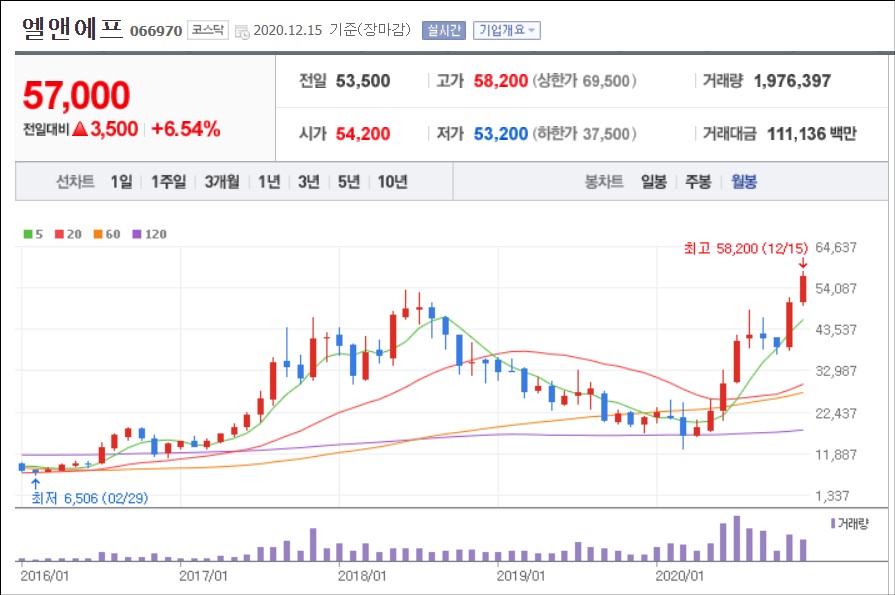Click the 거래대금 111,136 백만 value

[x=812, y=134]
